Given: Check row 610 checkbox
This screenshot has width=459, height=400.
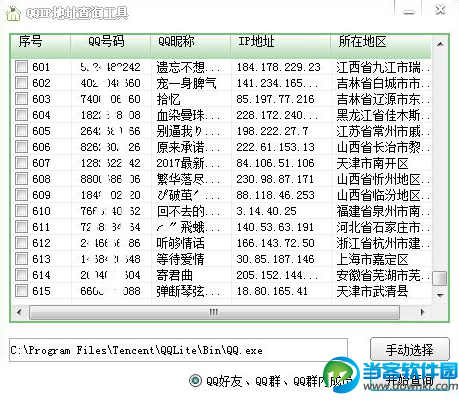Looking at the screenshot, I should 21,211.
